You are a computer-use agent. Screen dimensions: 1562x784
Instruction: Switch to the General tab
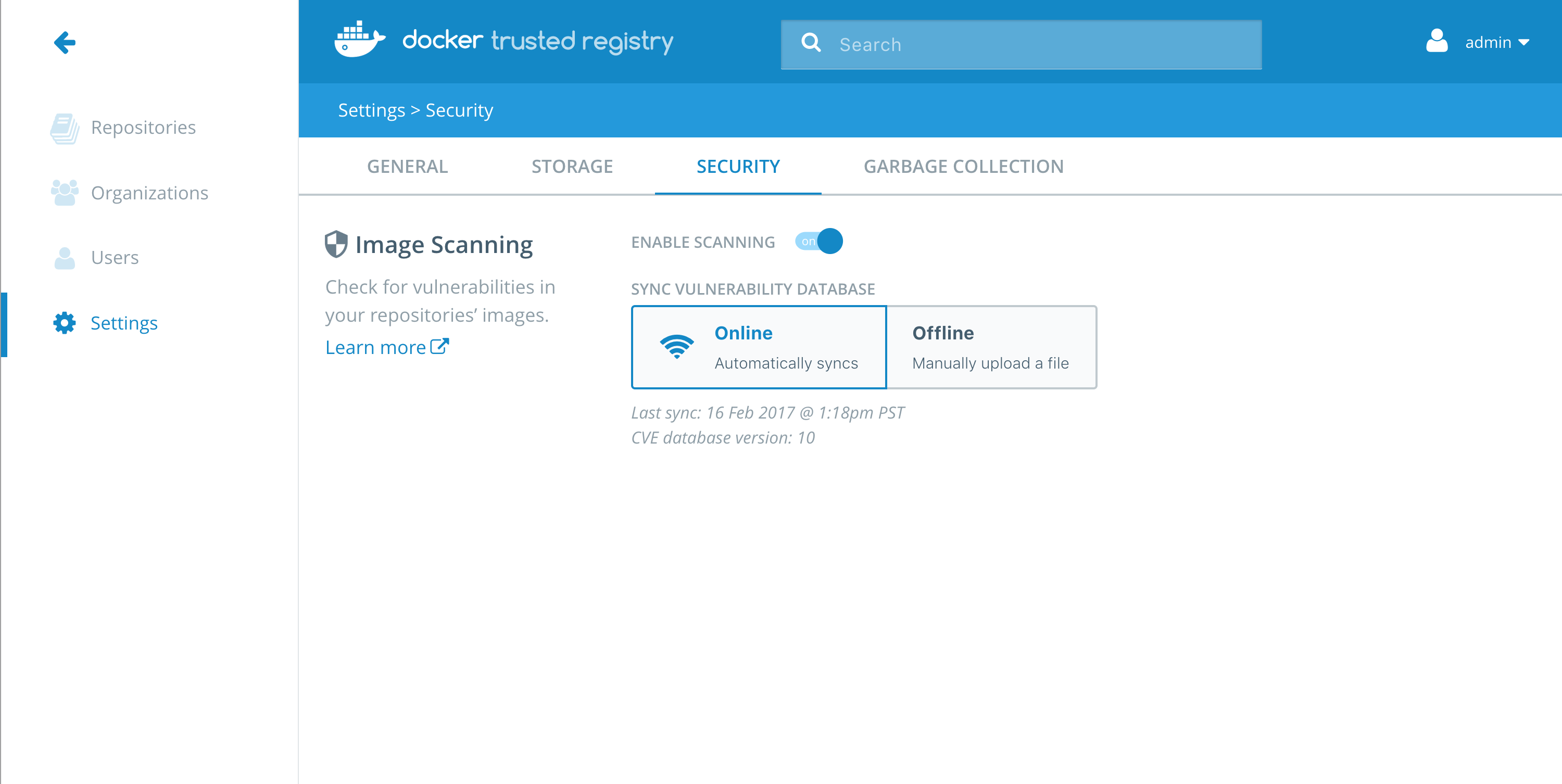(408, 166)
